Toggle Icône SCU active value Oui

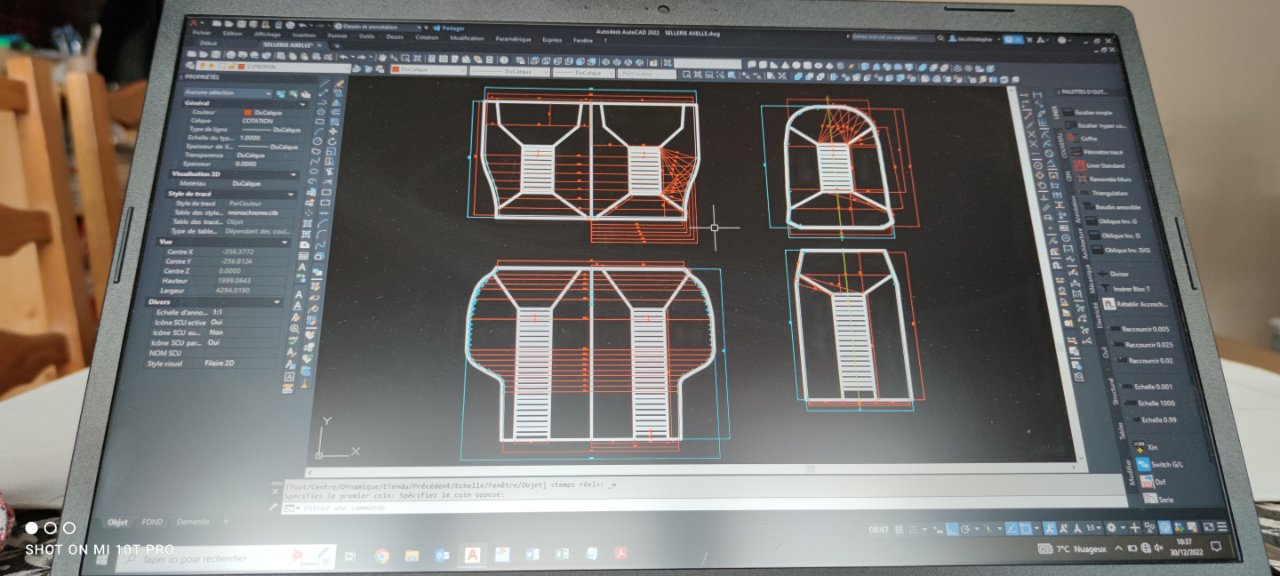215,322
